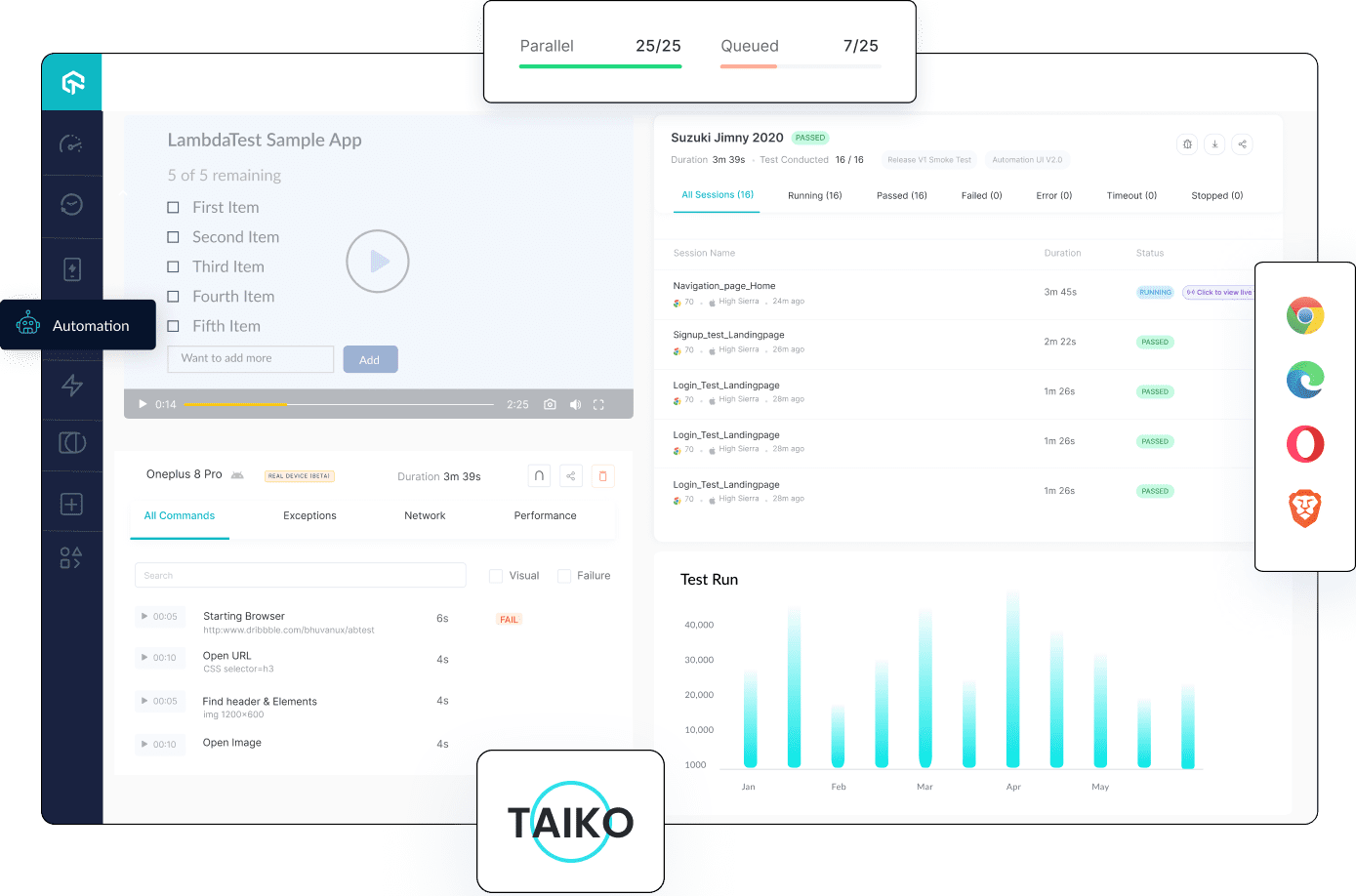
Task: Click the Release V1 Smoke Test tag
Action: coord(929,160)
